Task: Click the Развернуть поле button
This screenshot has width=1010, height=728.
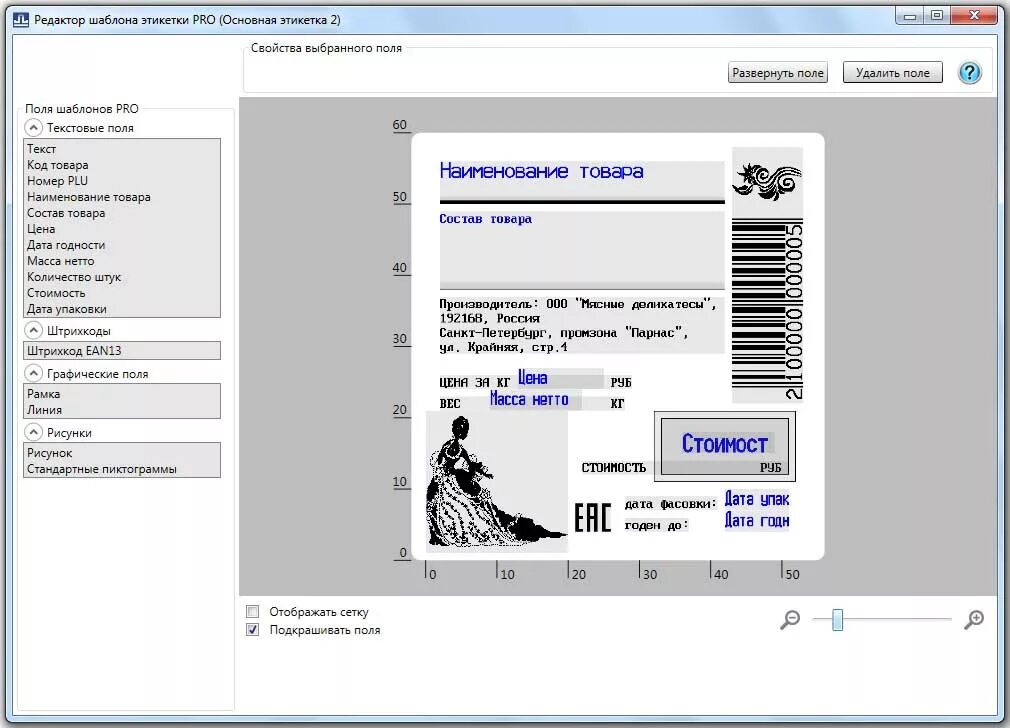Action: 777,73
